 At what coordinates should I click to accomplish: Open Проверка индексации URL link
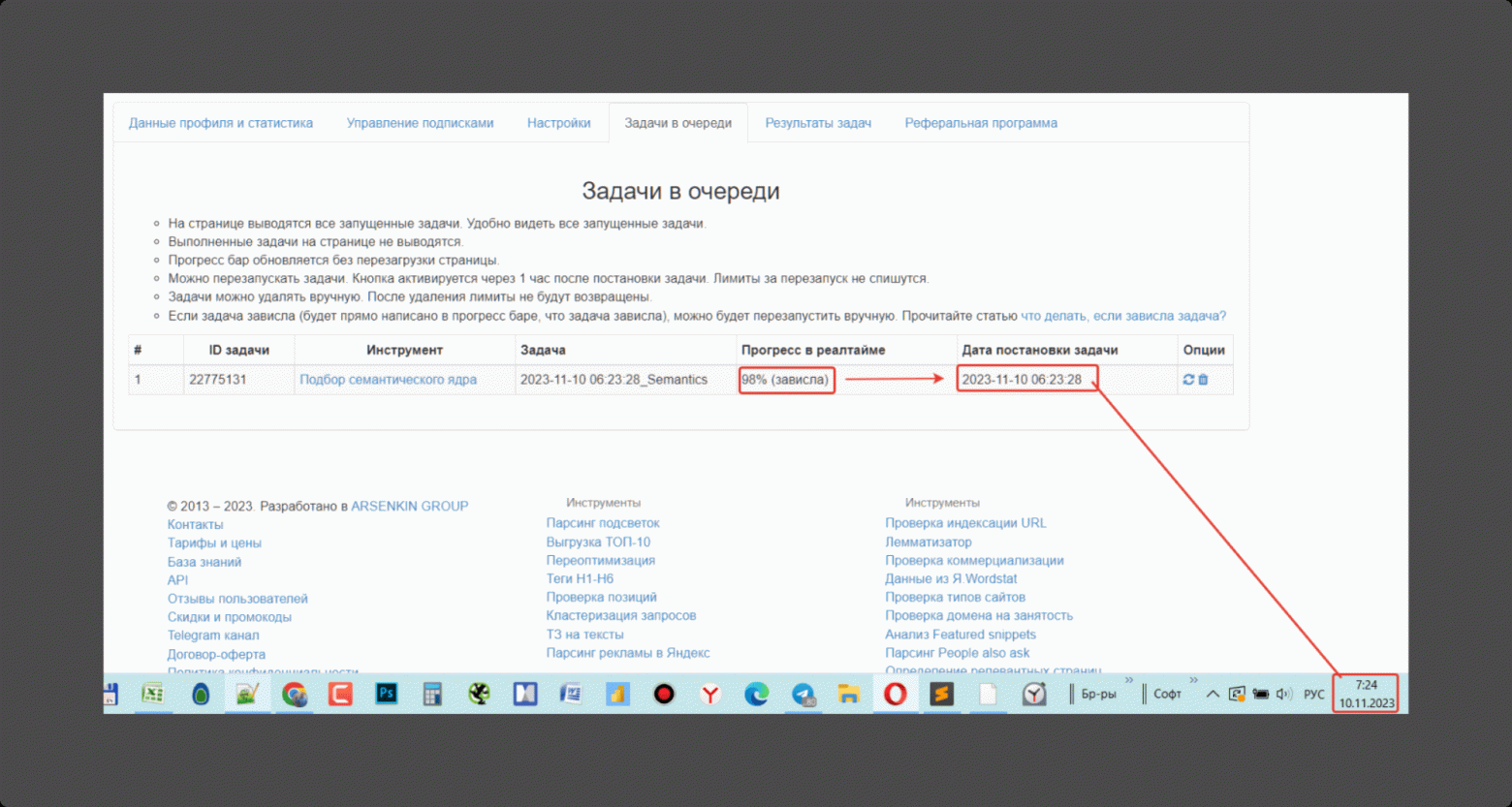pyautogui.click(x=965, y=523)
